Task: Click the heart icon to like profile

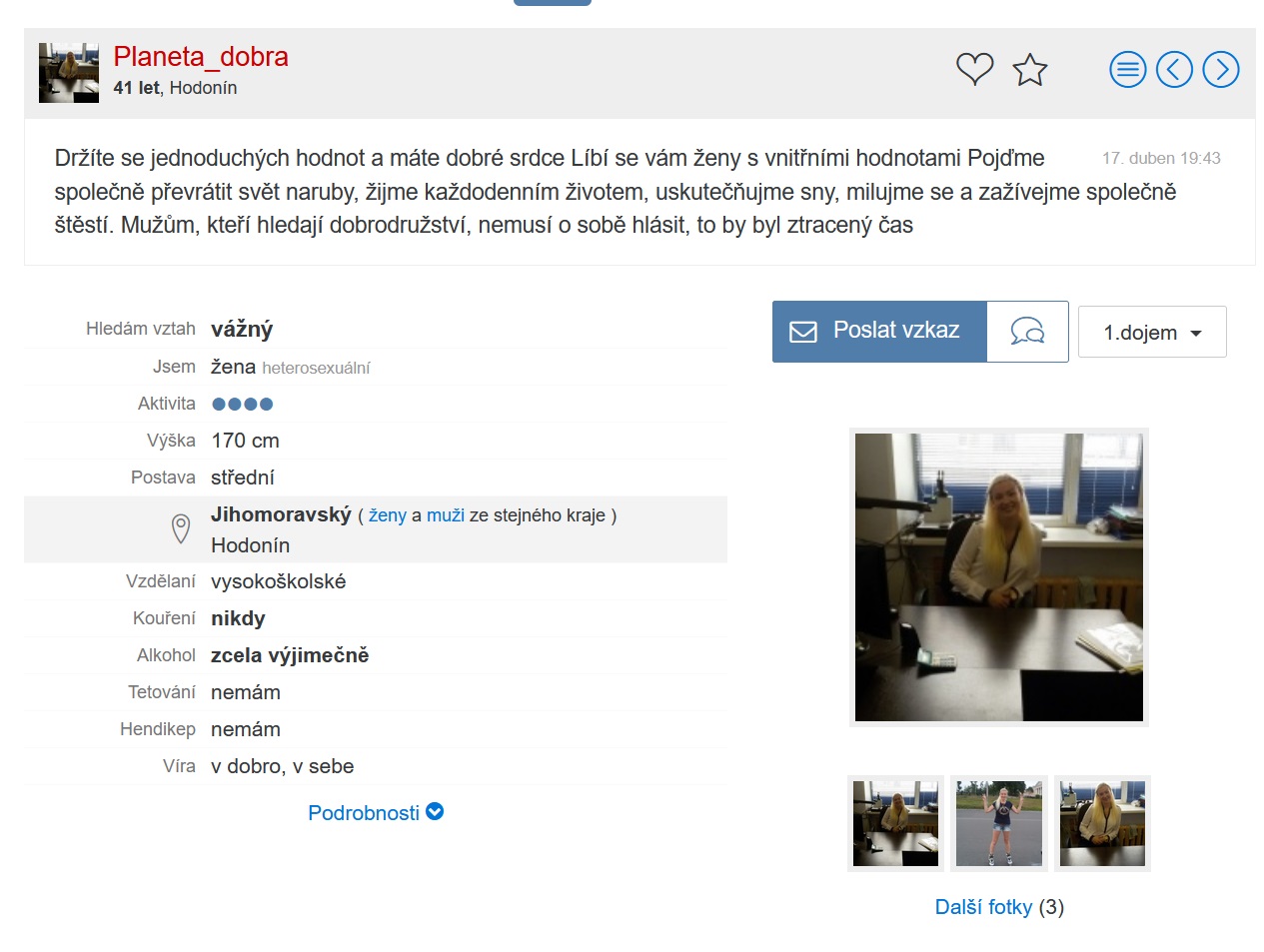Action: coord(974,69)
